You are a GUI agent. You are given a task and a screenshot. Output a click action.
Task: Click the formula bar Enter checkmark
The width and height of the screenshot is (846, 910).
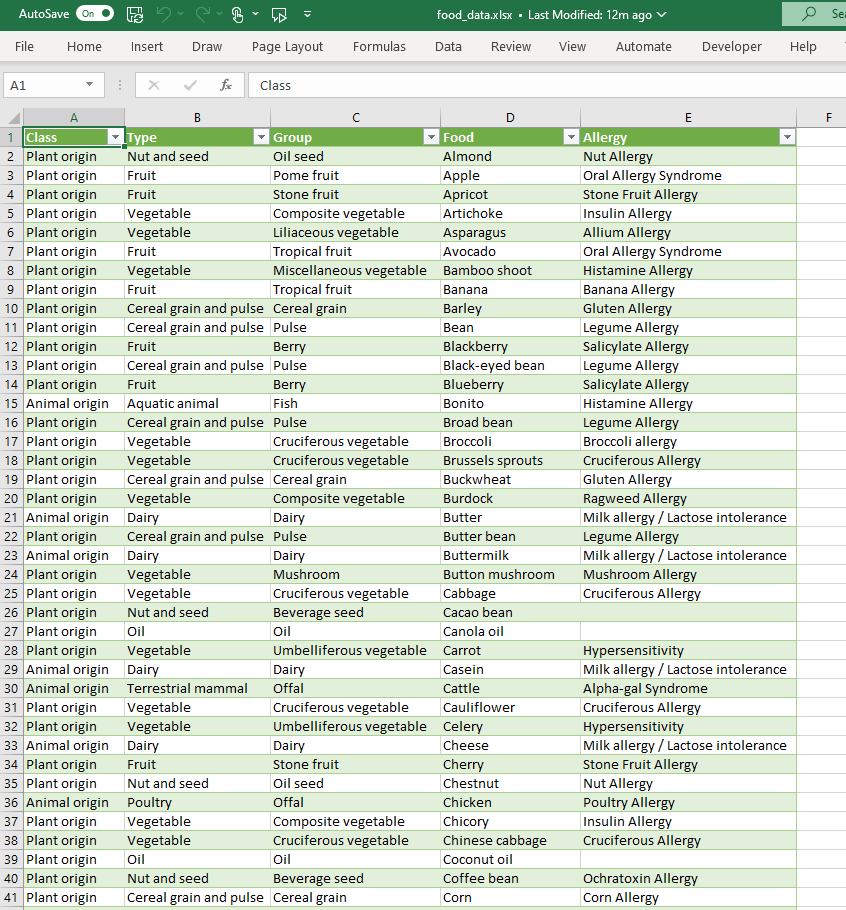pos(190,85)
